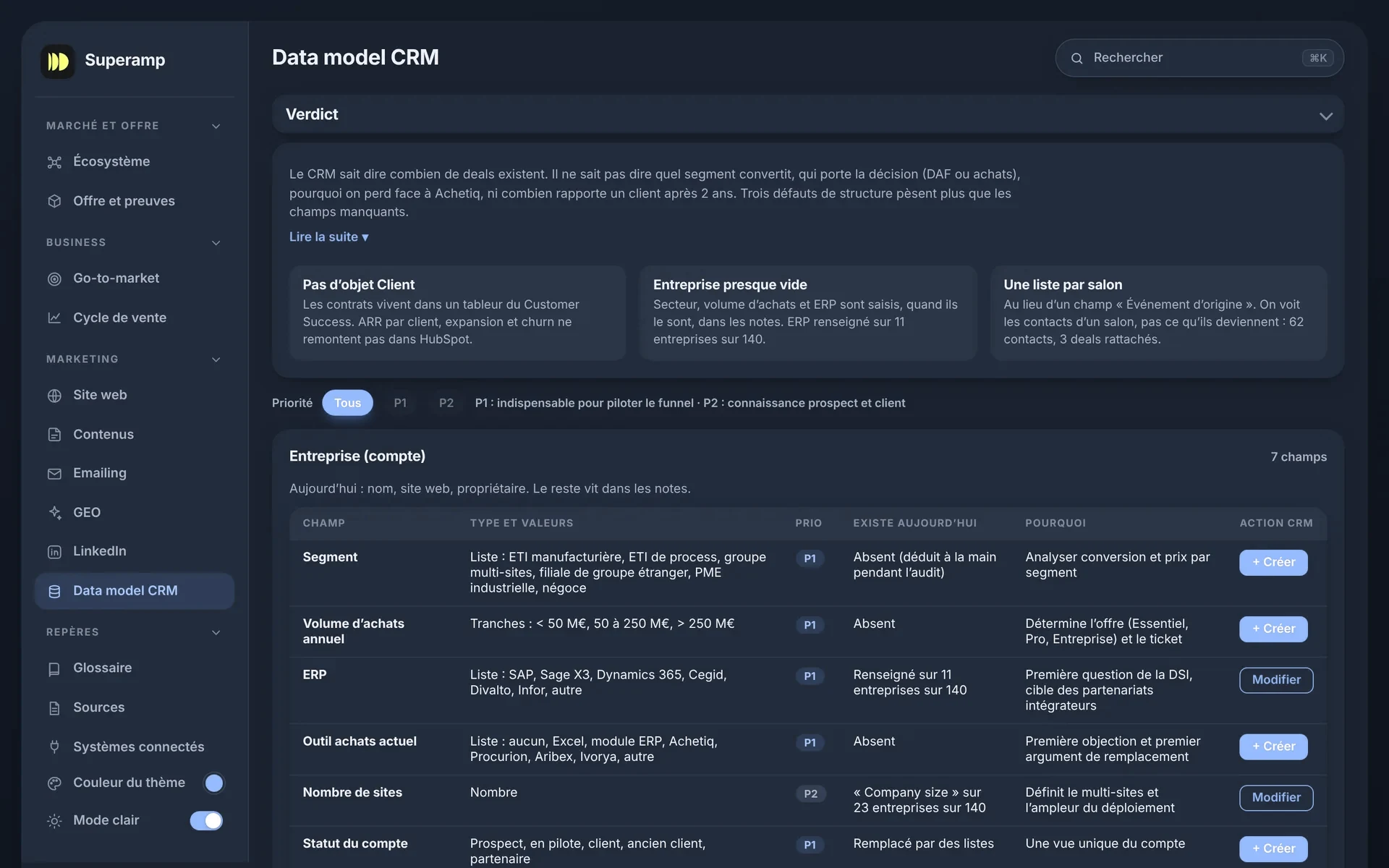Screen dimensions: 1389x868
Task: Open the Écosystème page
Action: pos(135,161)
